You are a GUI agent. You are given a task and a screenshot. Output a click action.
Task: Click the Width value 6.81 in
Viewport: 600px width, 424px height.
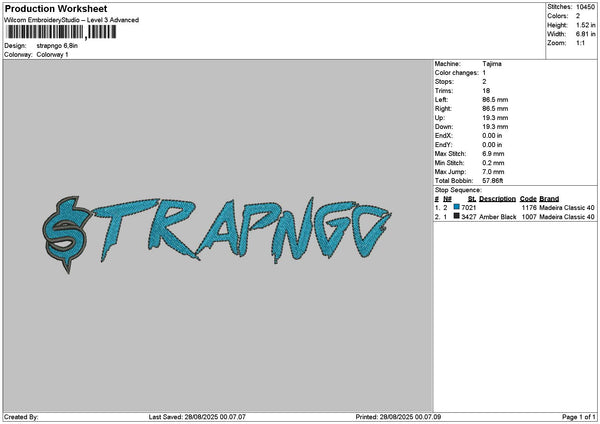585,34
